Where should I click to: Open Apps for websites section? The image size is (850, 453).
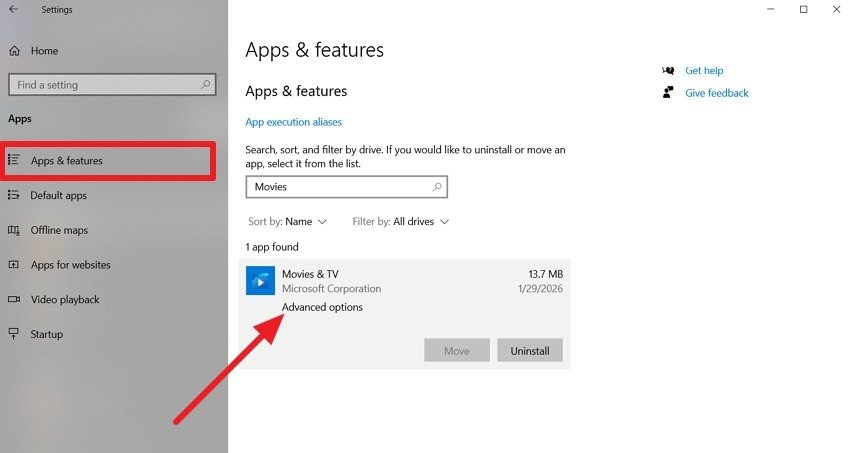tap(70, 265)
